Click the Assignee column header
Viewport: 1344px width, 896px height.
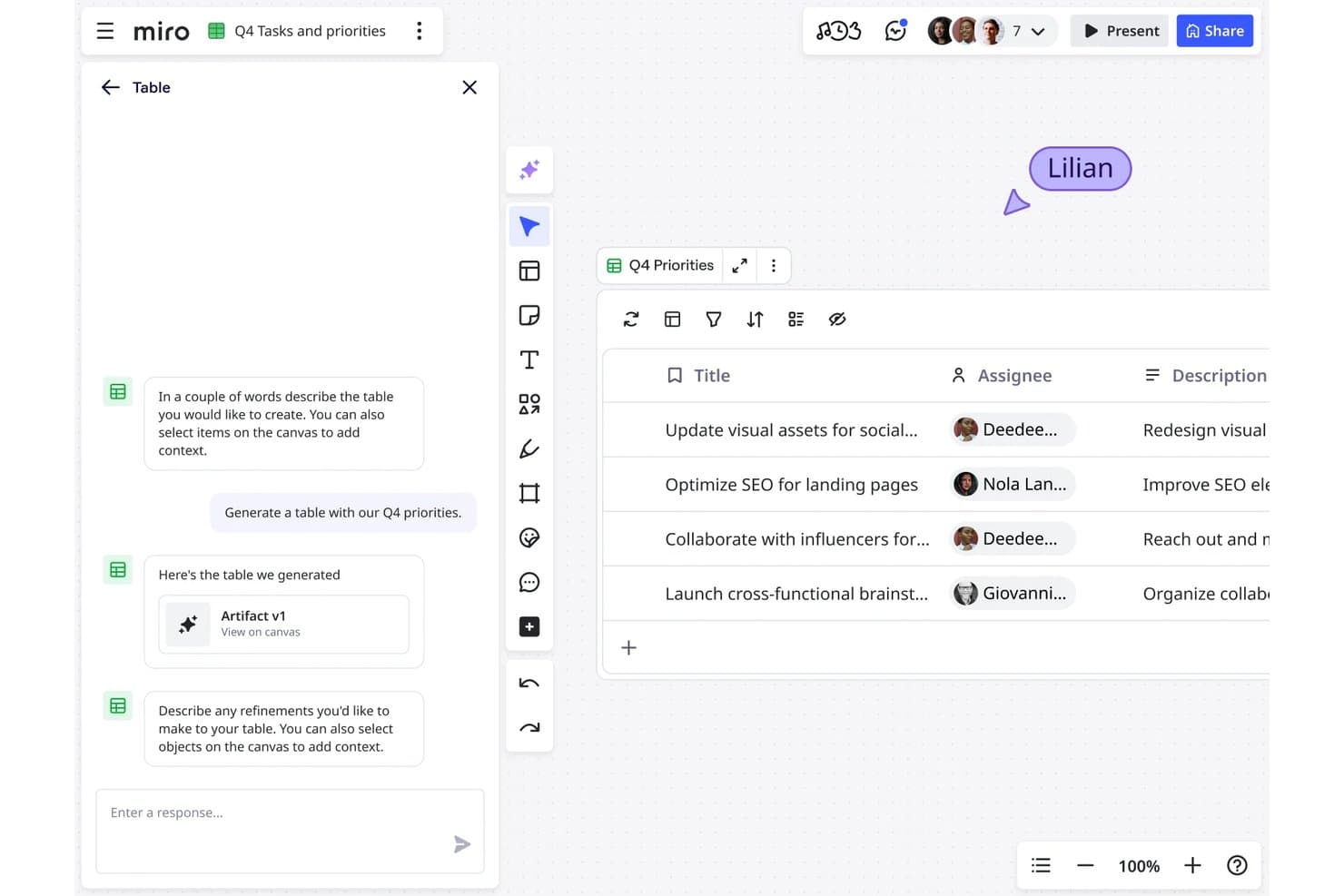point(1002,376)
